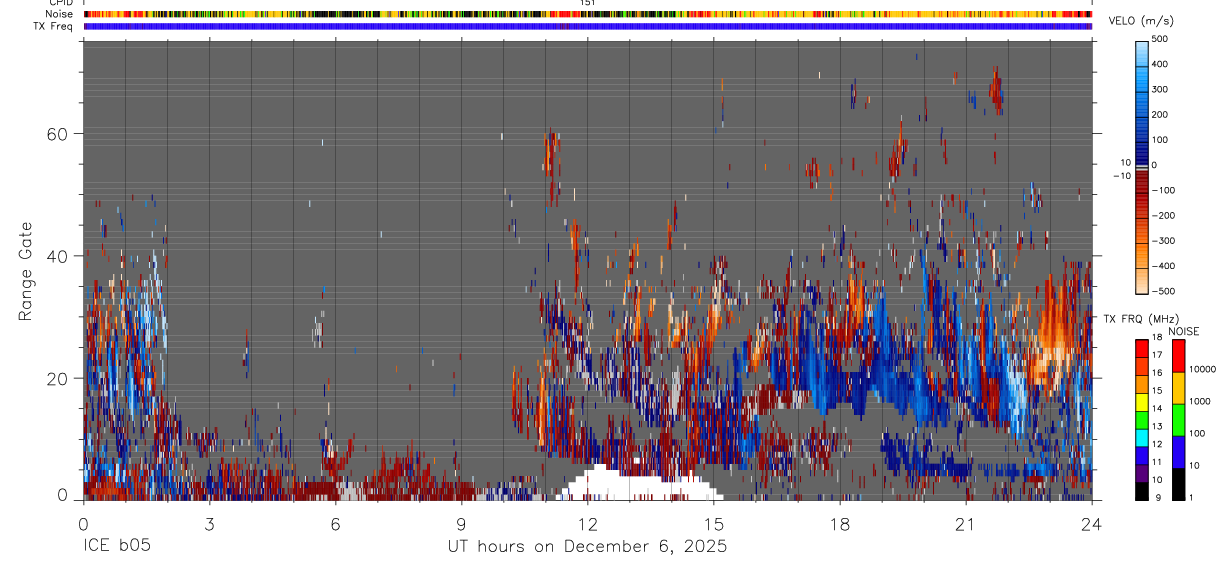Click the '15' UT hour tick label
1228x567 pixels.
coord(714,524)
